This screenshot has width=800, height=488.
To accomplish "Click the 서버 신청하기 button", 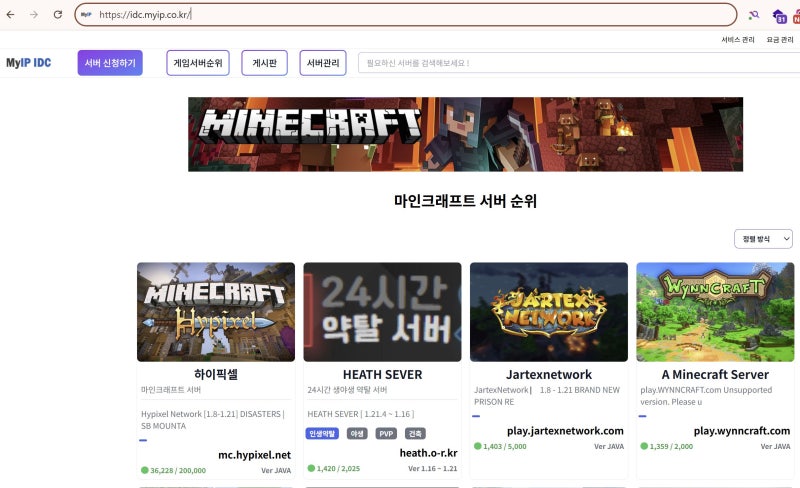I will (110, 63).
